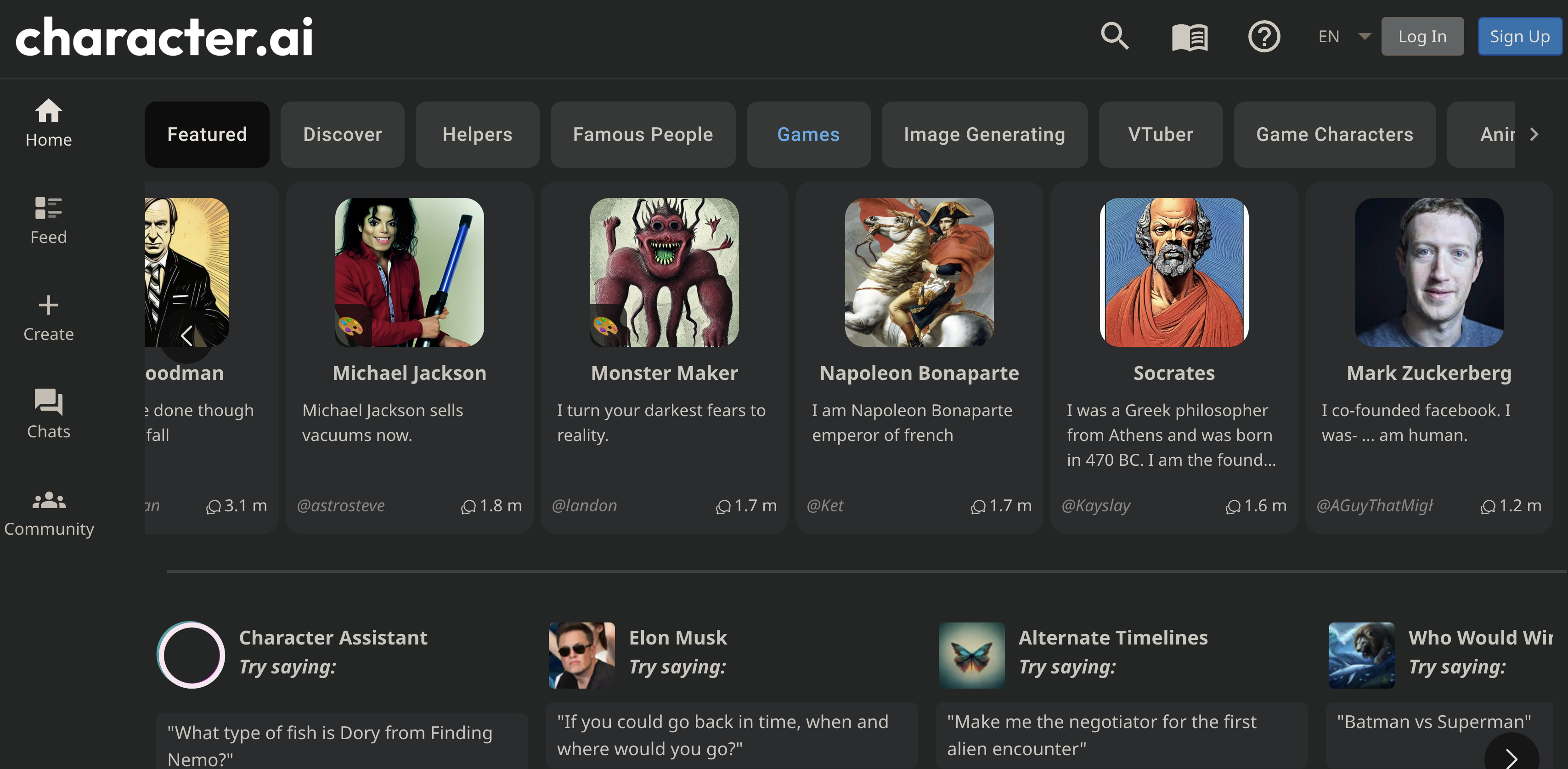The image size is (1568, 769).
Task: Click the Socrates title
Action: 1174,373
